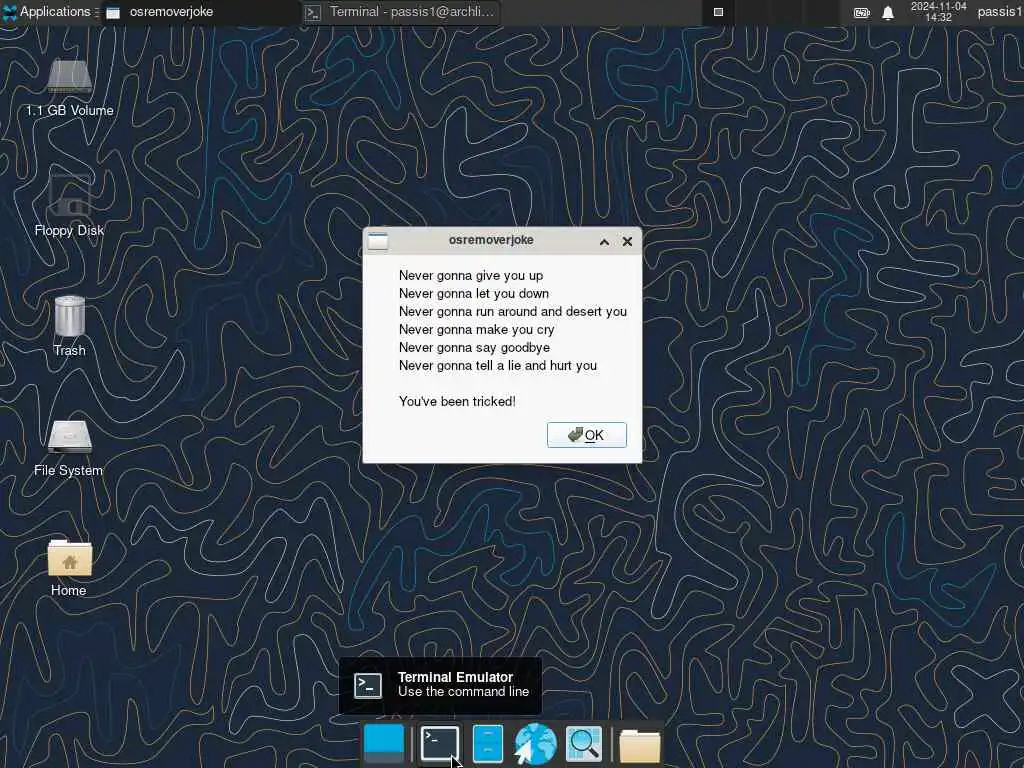Image resolution: width=1024 pixels, height=768 pixels.
Task: Open the home folder dock icon
Action: click(639, 745)
